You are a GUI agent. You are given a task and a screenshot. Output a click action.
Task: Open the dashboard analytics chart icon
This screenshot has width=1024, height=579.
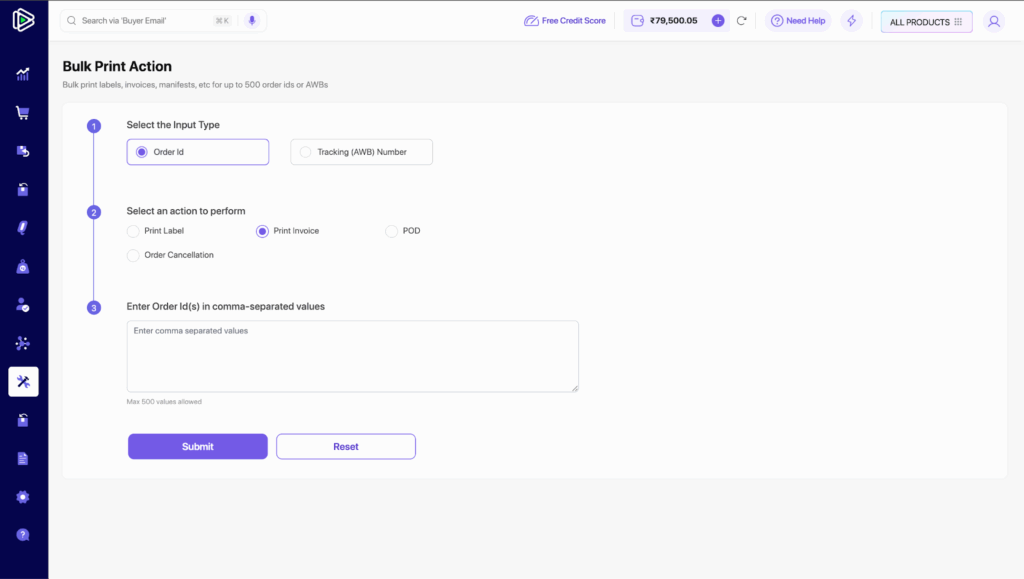23,74
